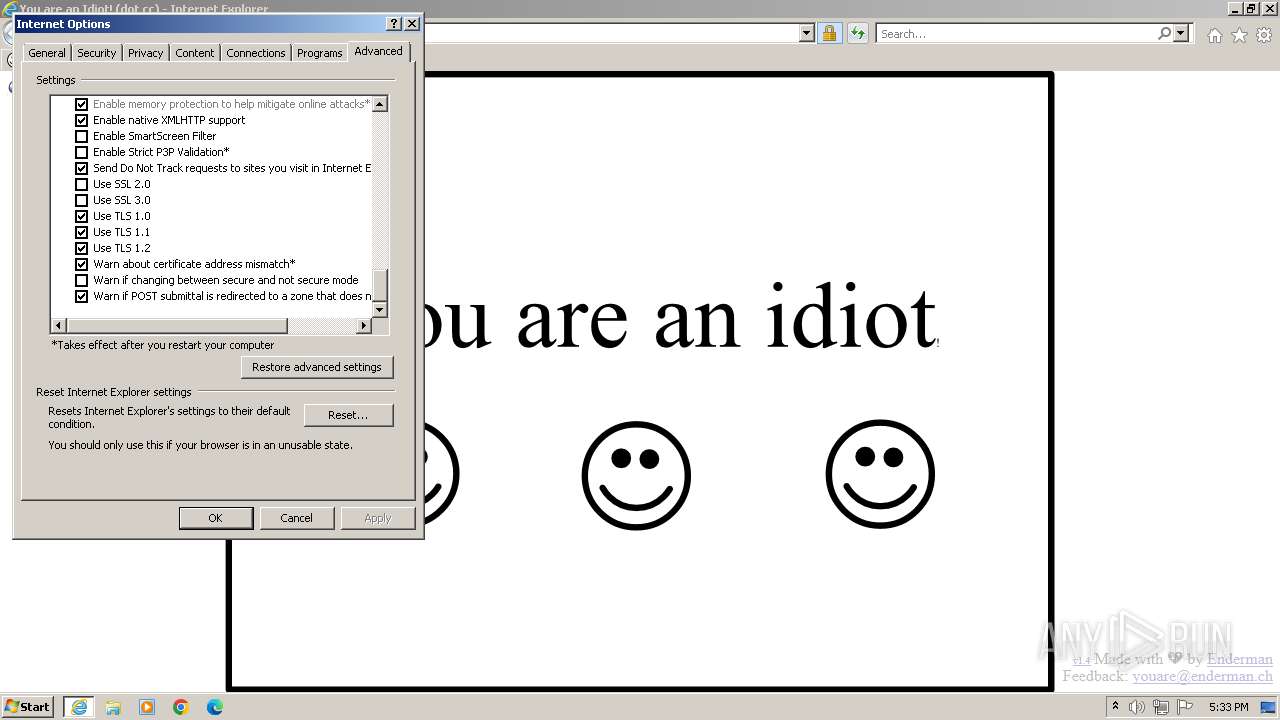Viewport: 1280px width, 720px height.
Task: Open the address bar dropdown arrow
Action: [x=807, y=33]
